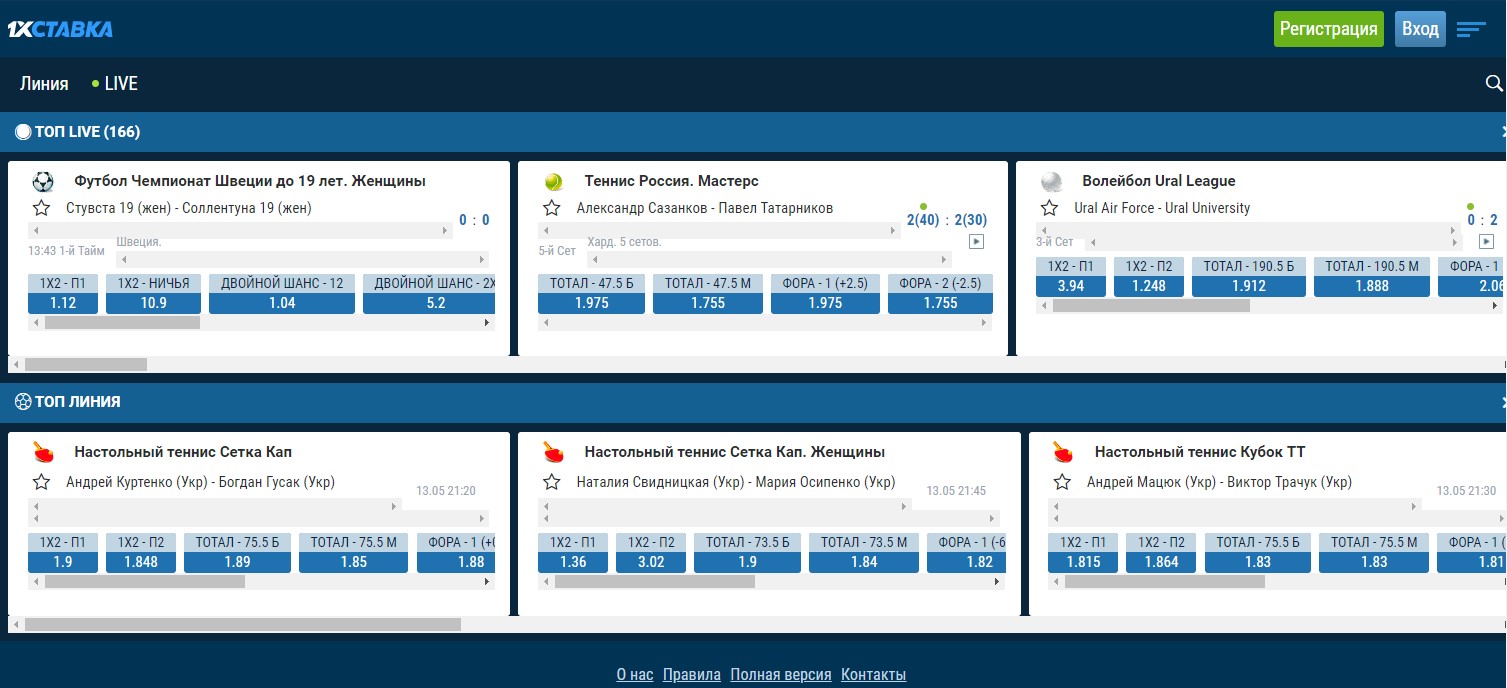Viewport: 1507px width, 688px height.
Task: Star the Ural Air Force - Ural University match
Action: (x=1049, y=208)
